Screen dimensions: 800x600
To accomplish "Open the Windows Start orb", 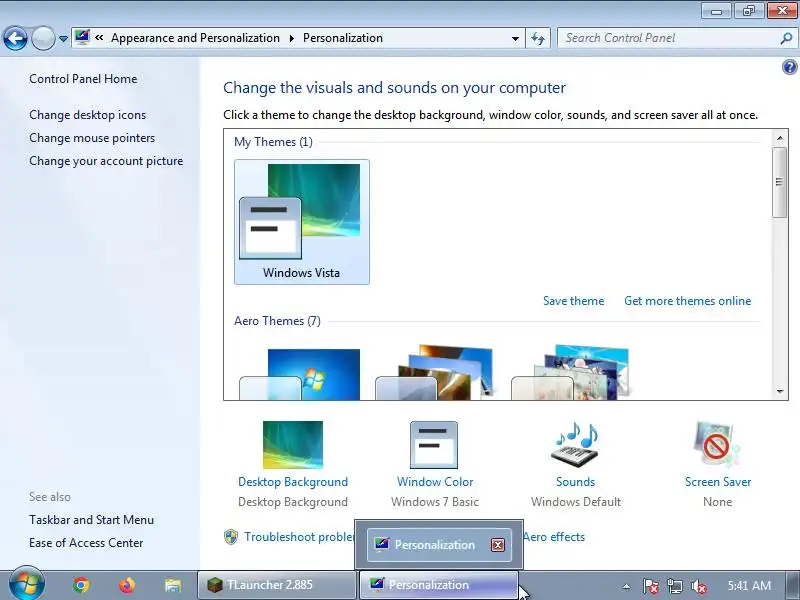I will (x=26, y=583).
